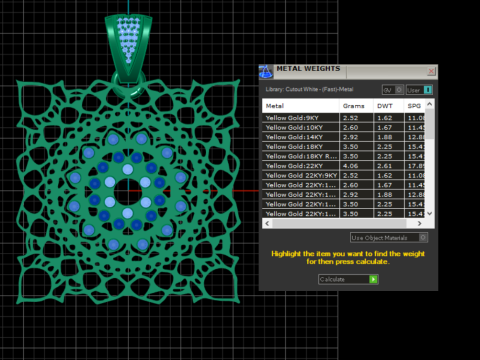Sort by the SPG column header

coord(414,106)
